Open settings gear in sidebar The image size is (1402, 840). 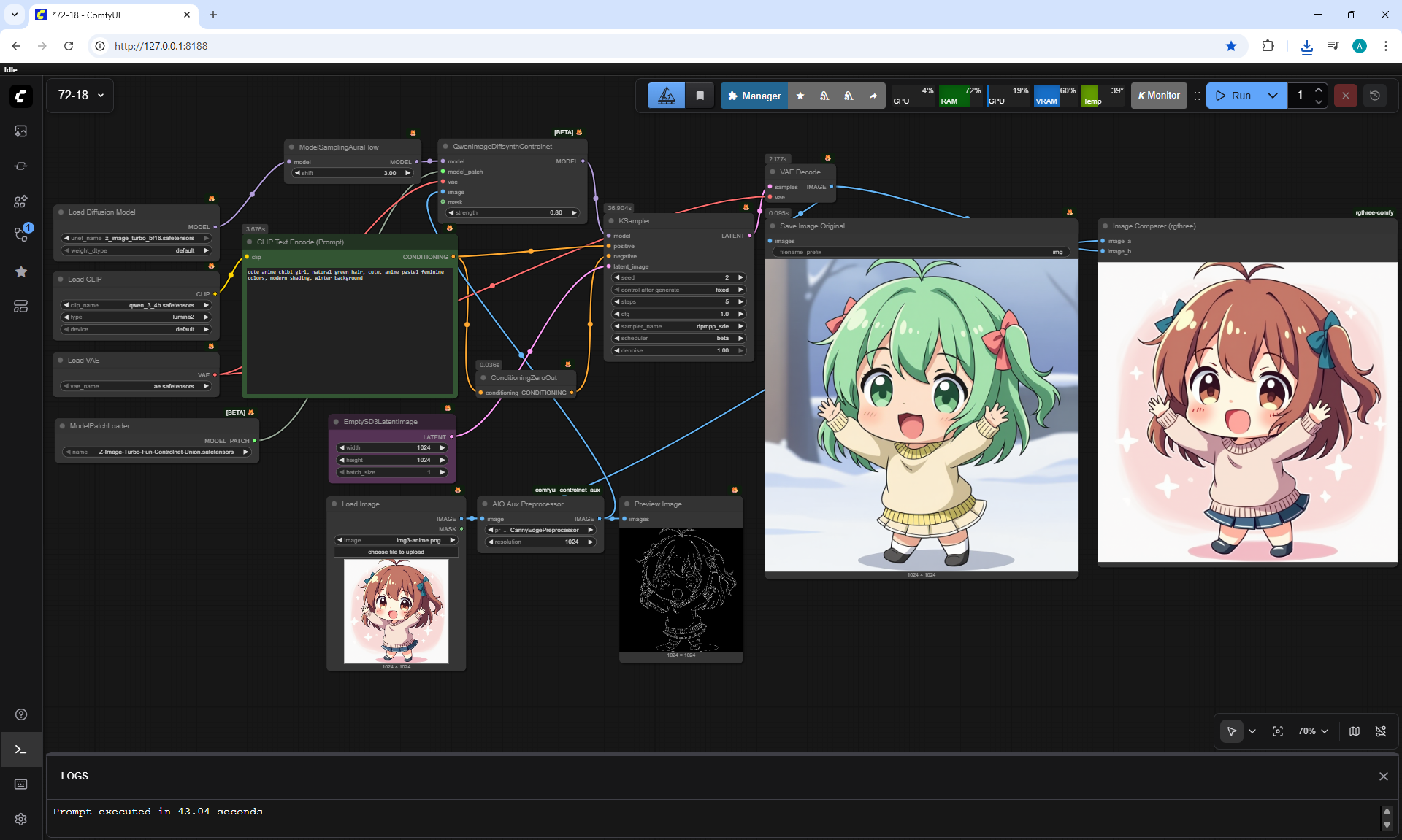20,819
